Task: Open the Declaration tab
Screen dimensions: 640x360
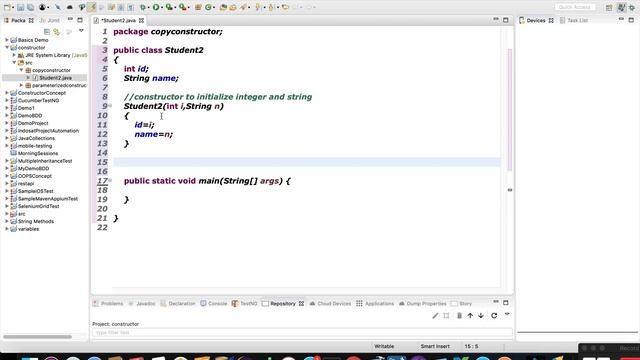Action: pos(178,304)
